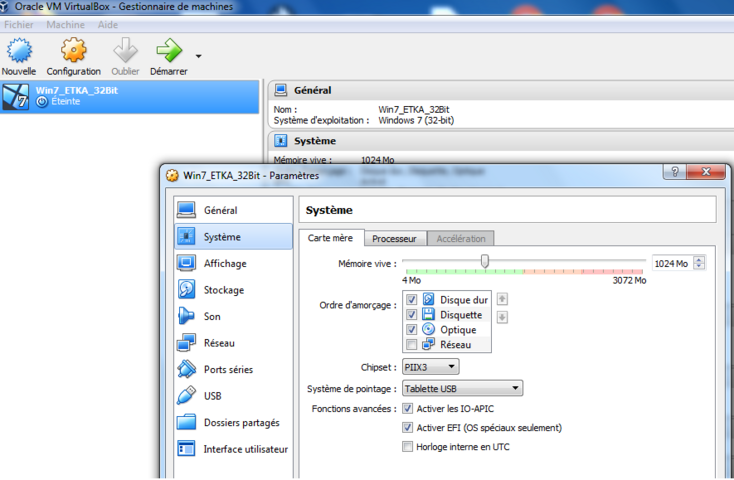
Task: Expand the Démarrer dropdown arrow
Action: click(x=198, y=56)
